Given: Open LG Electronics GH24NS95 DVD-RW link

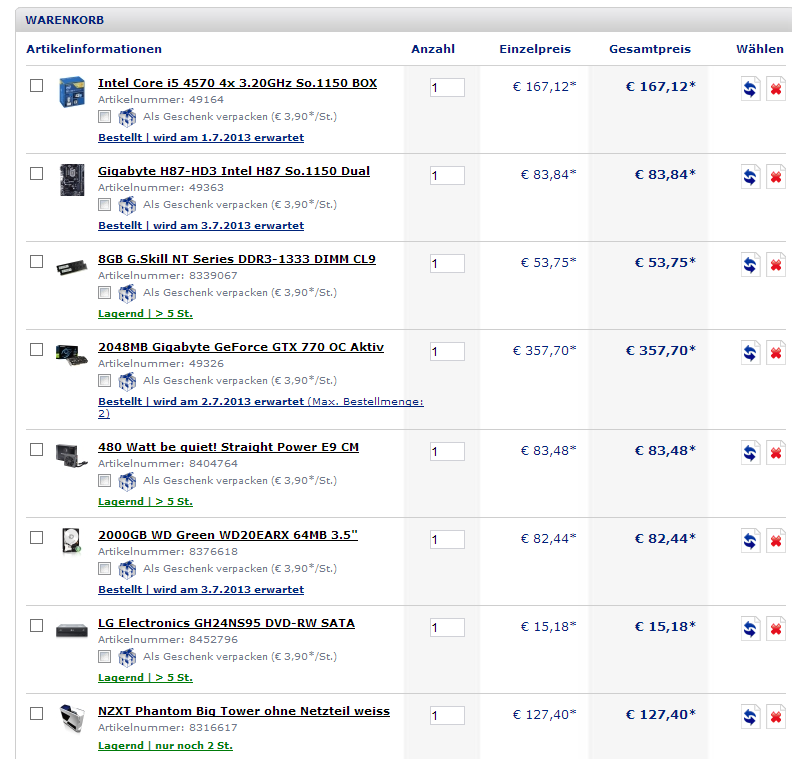Looking at the screenshot, I should [x=226, y=623].
